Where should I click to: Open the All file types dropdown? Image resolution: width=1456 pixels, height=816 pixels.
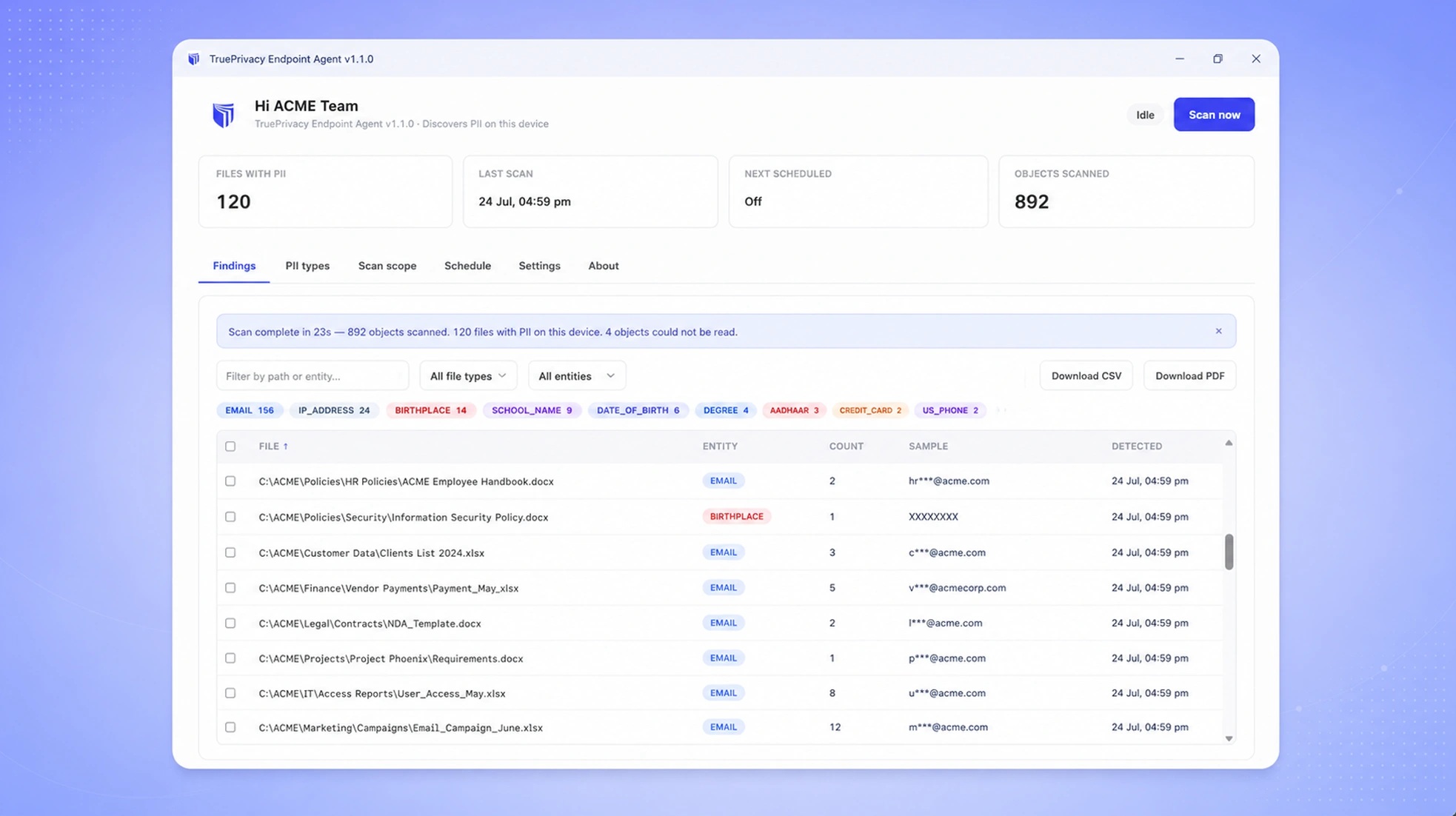point(468,375)
